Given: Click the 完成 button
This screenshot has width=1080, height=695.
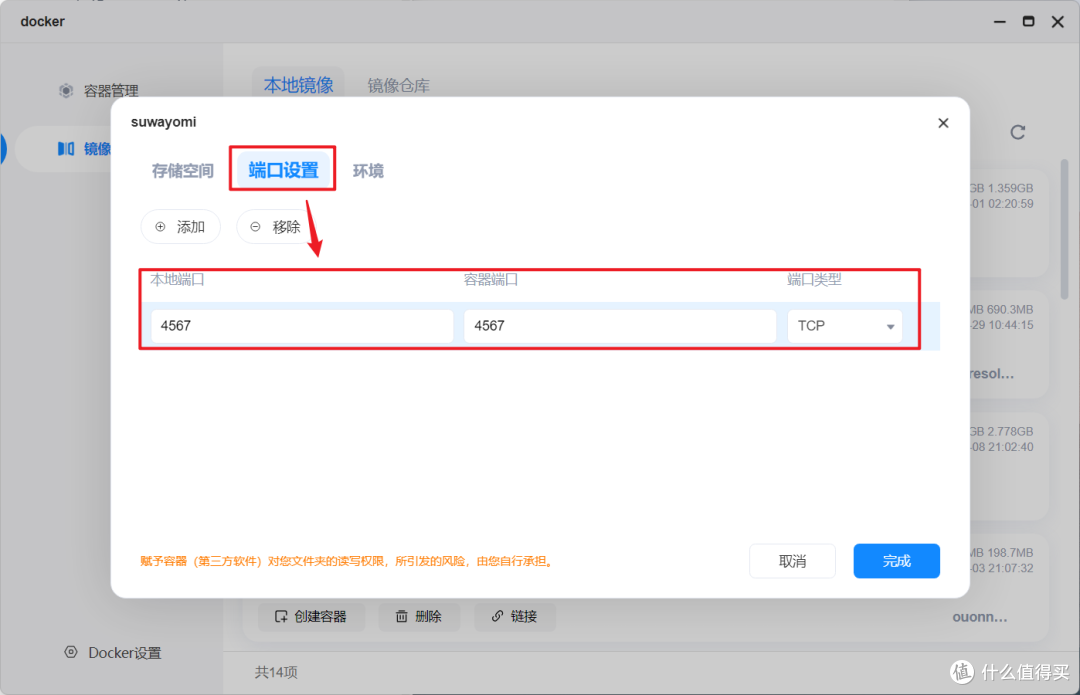Looking at the screenshot, I should [x=896, y=561].
